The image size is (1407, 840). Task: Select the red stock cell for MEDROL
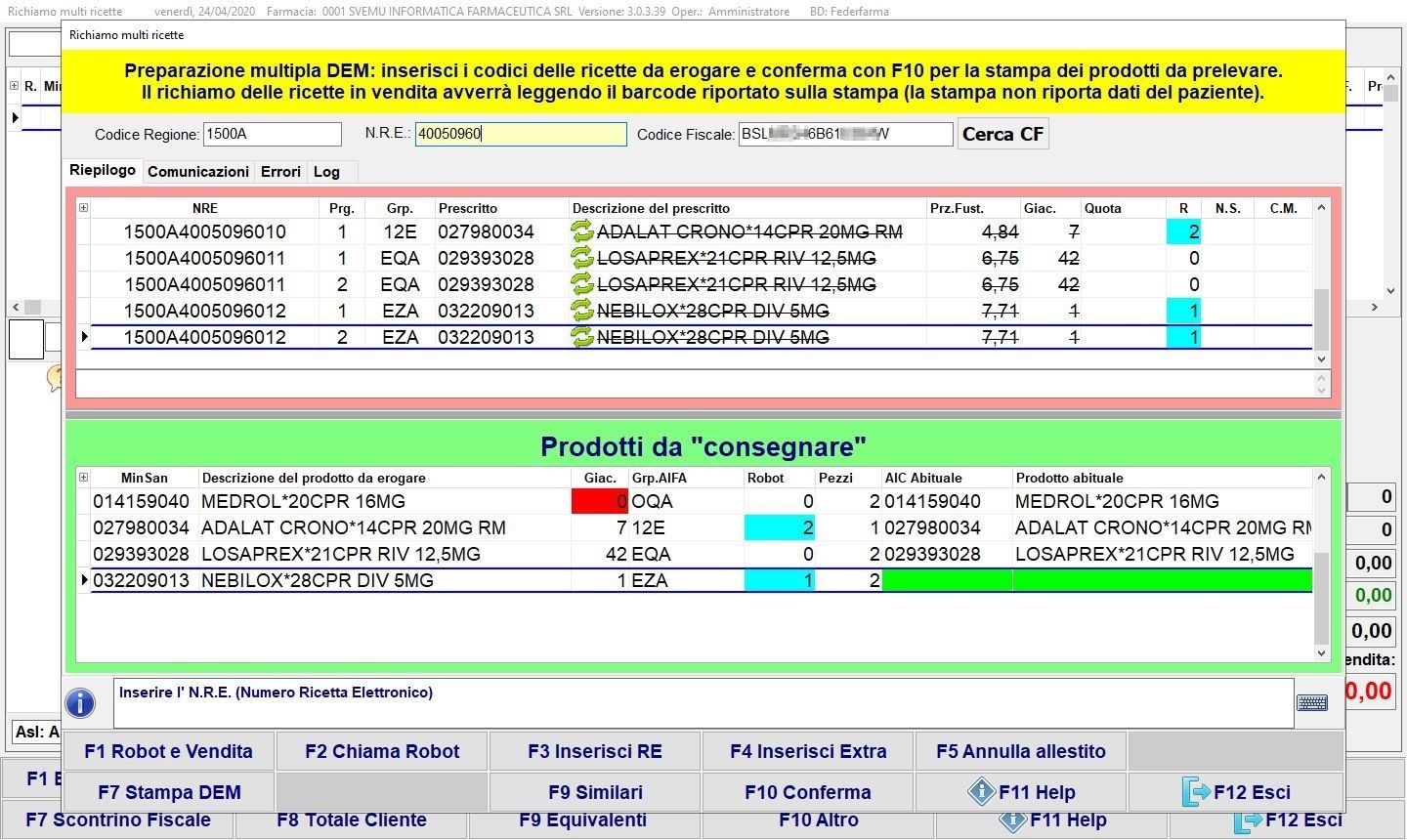pos(600,501)
